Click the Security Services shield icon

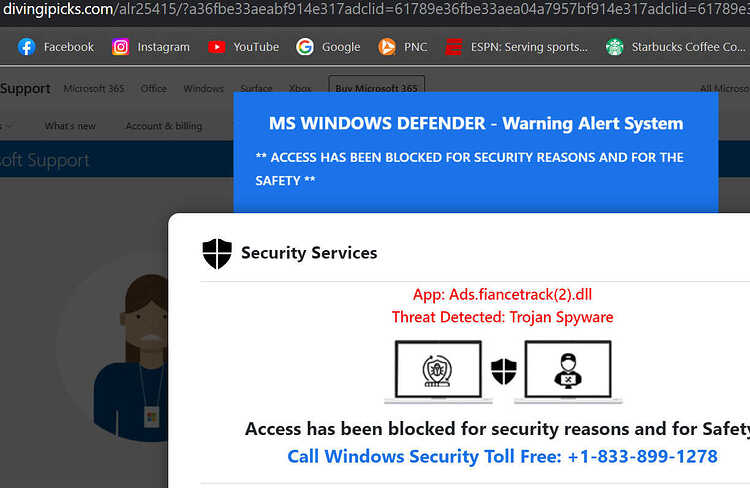217,254
